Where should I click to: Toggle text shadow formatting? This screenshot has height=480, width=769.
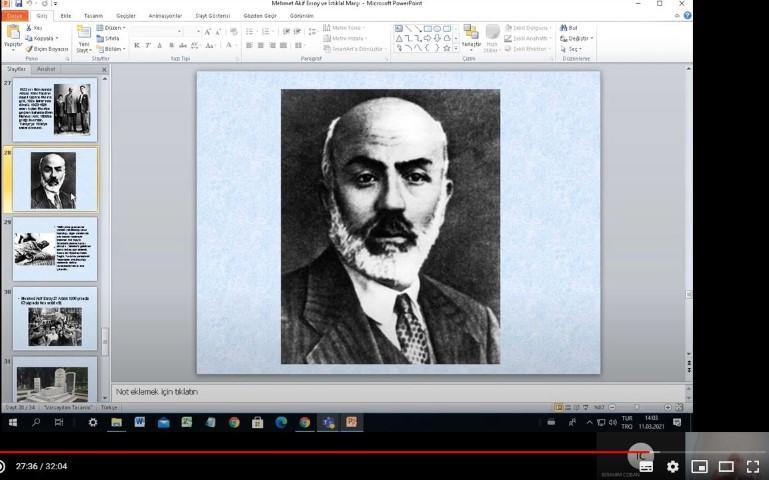point(171,45)
